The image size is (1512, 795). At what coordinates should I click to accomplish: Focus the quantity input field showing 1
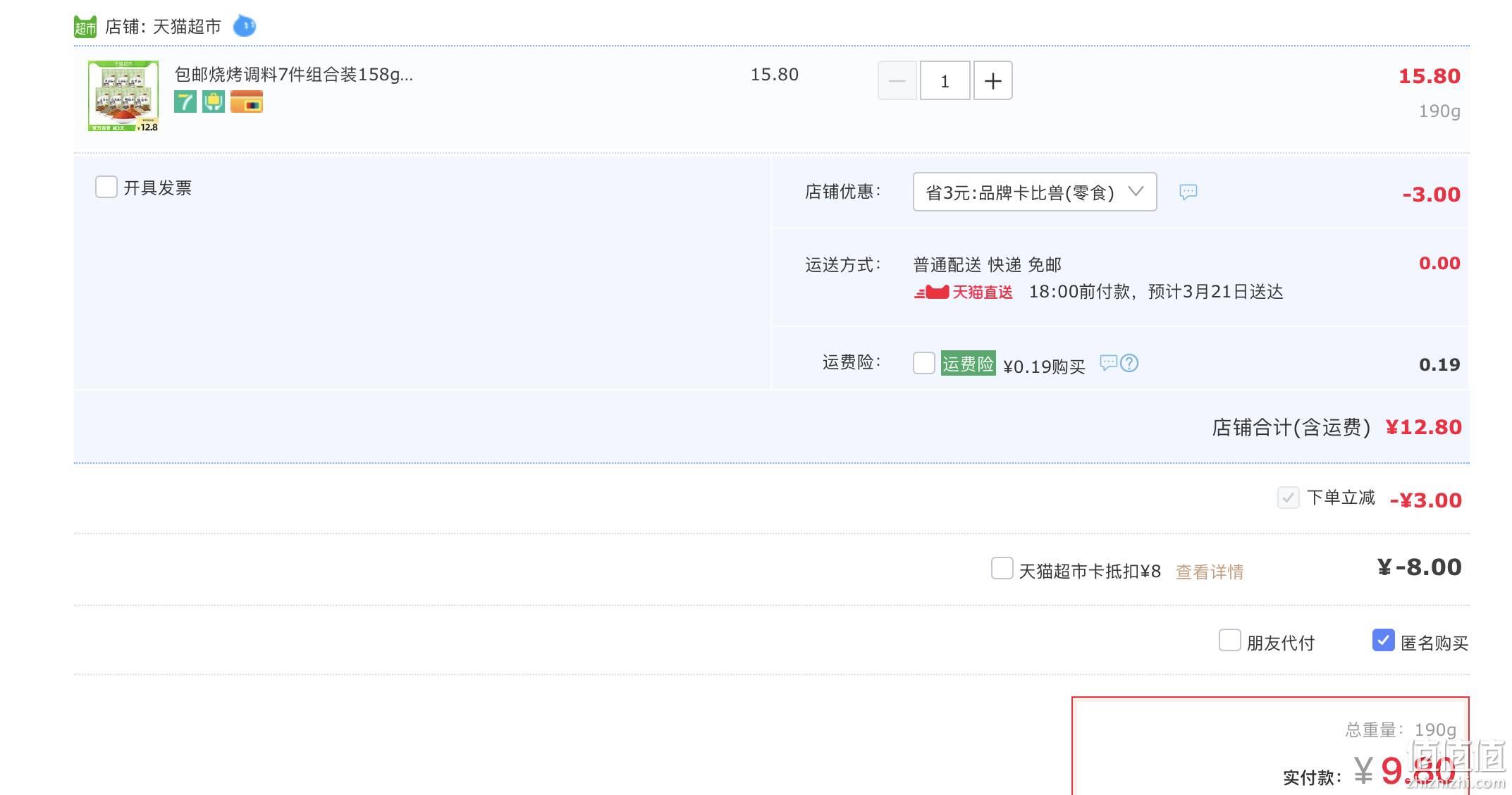[x=945, y=80]
